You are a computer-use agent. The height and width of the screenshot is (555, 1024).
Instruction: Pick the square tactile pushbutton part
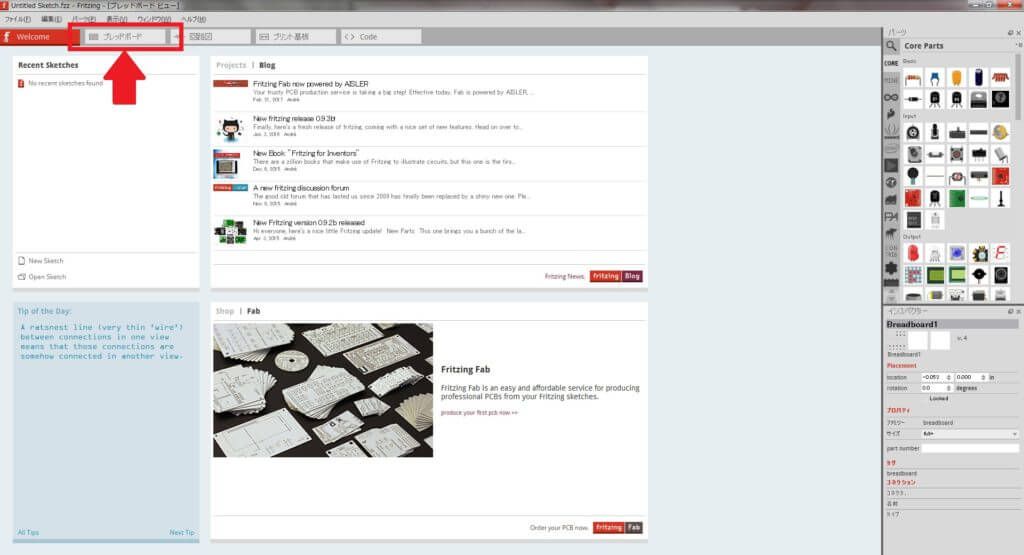coord(957,154)
